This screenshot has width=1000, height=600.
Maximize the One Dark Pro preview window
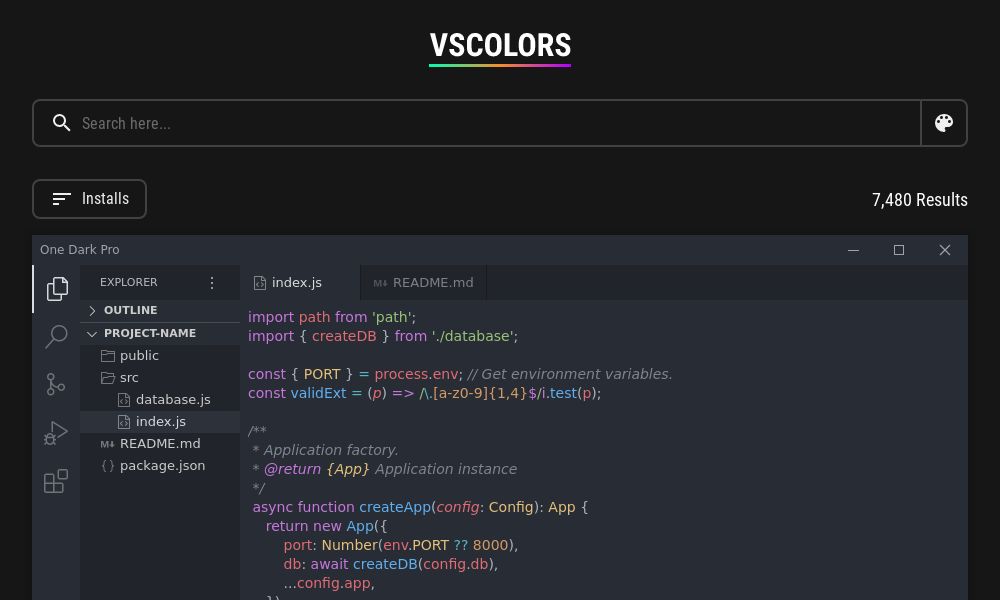click(899, 250)
